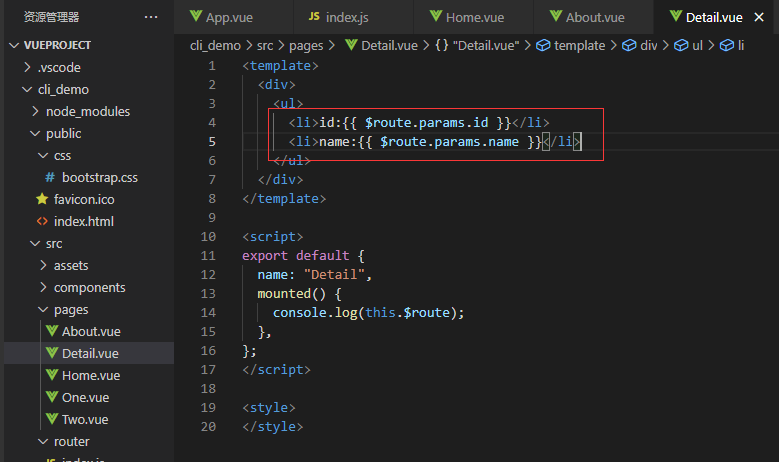Open Home.vue in the pages folder
The width and height of the screenshot is (779, 462).
[x=89, y=376]
